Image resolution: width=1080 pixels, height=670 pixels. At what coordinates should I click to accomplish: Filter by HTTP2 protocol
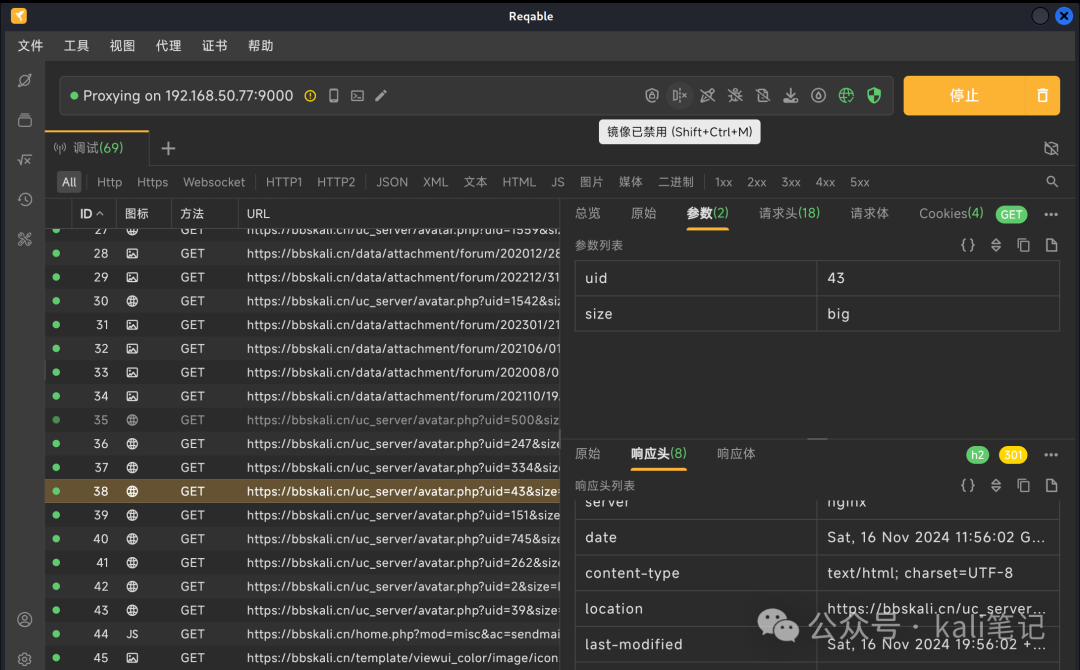coord(336,182)
